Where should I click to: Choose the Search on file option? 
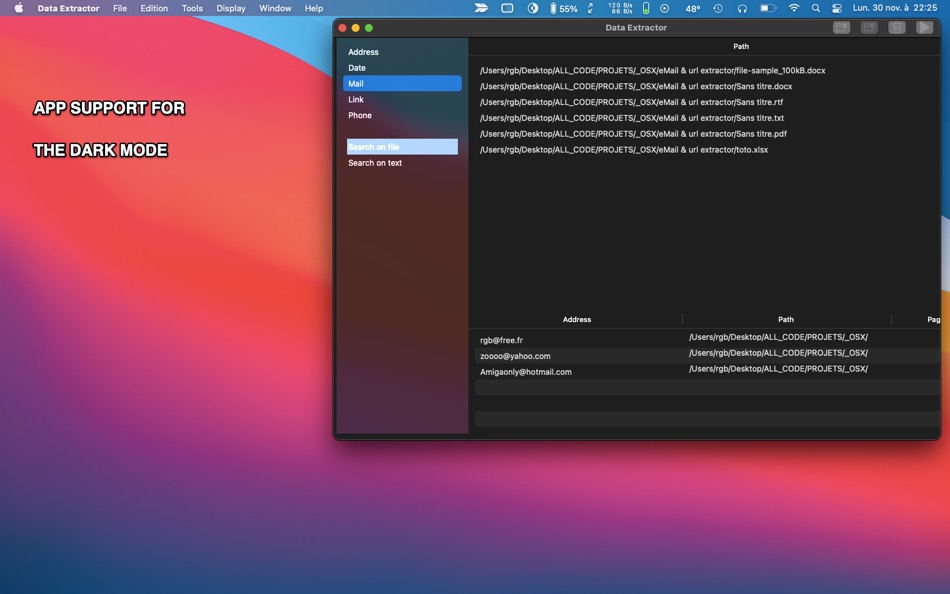click(402, 147)
